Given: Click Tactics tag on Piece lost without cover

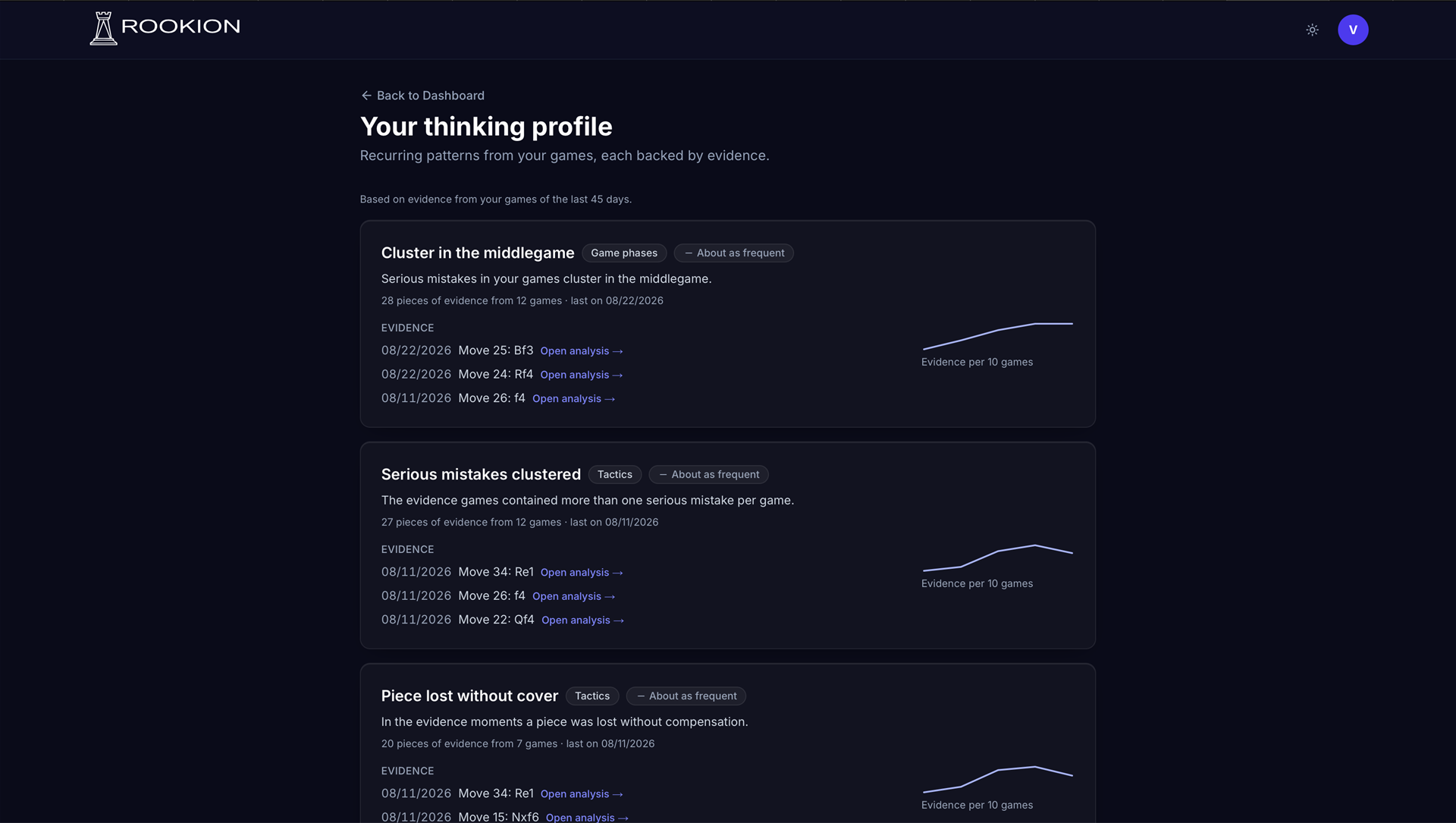Looking at the screenshot, I should click(x=592, y=696).
